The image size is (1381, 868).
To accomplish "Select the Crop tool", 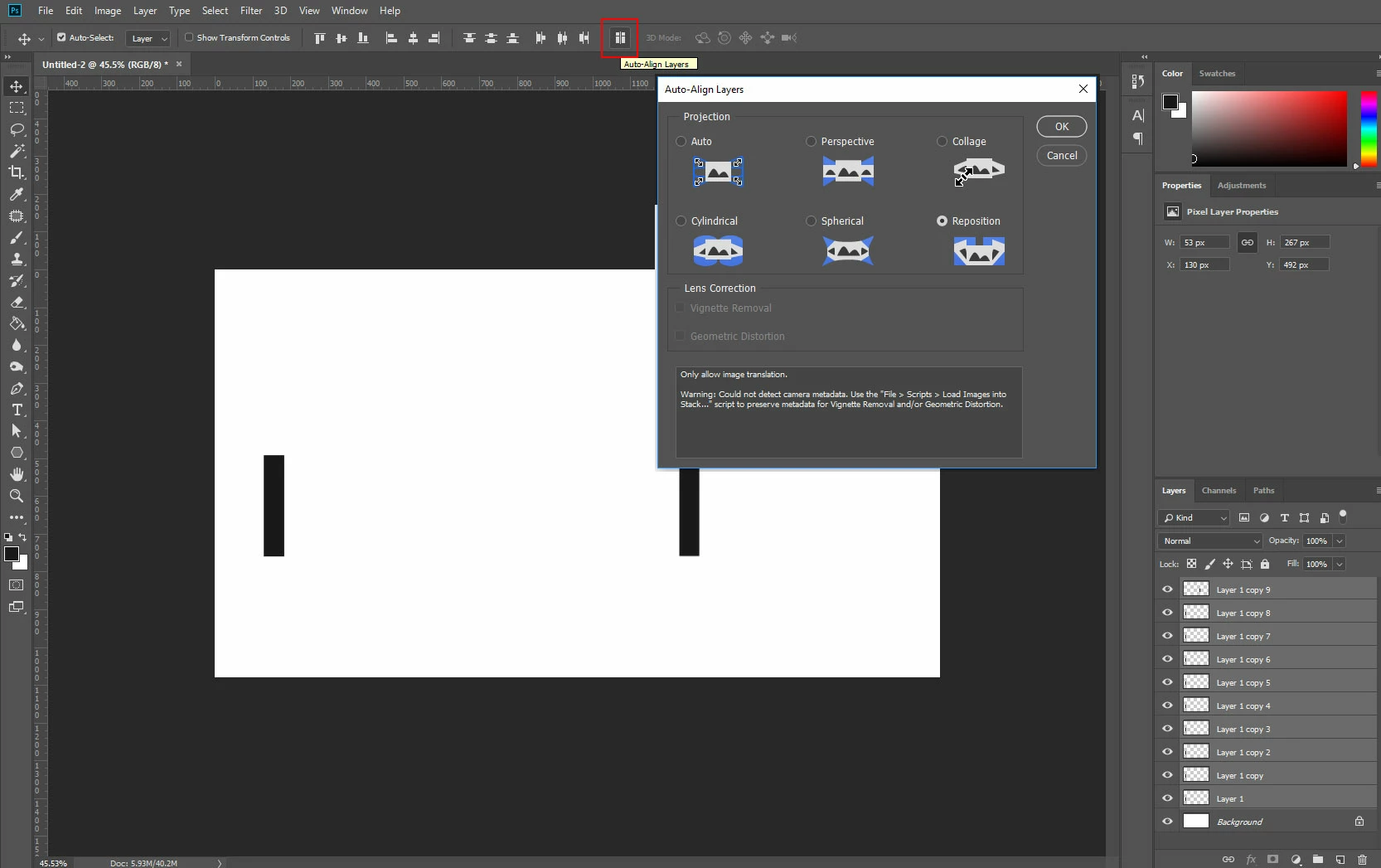I will pyautogui.click(x=17, y=172).
